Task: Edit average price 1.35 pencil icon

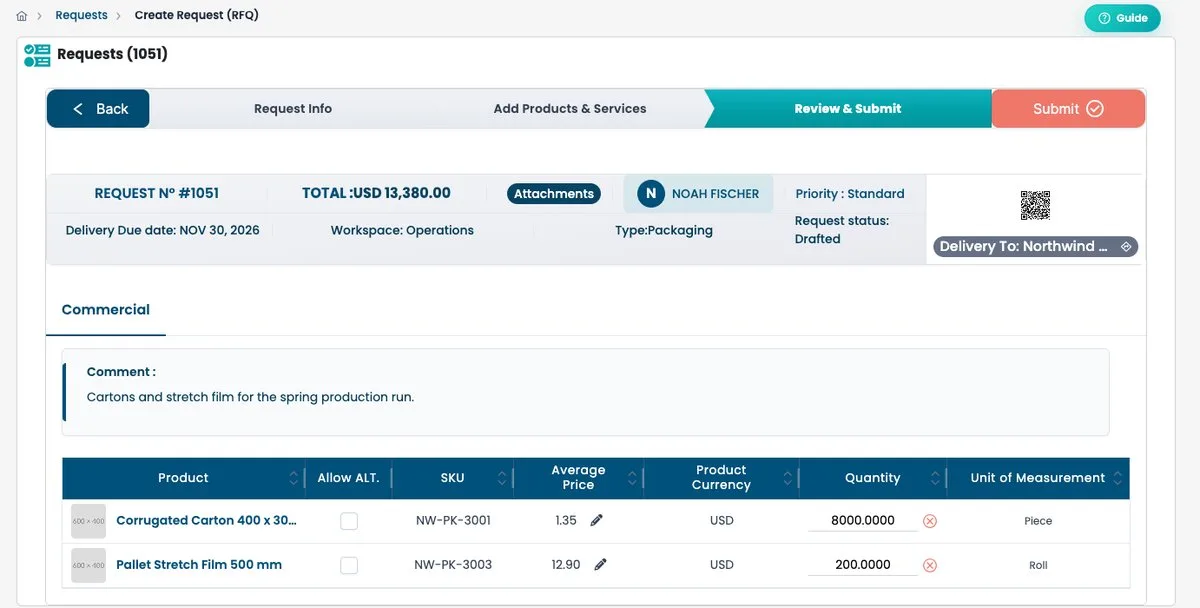Action: click(x=597, y=520)
